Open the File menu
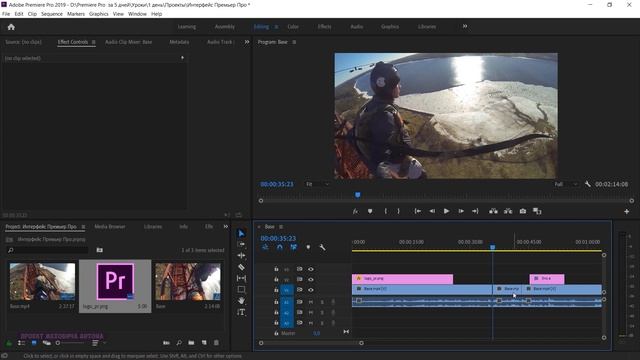 [6, 14]
